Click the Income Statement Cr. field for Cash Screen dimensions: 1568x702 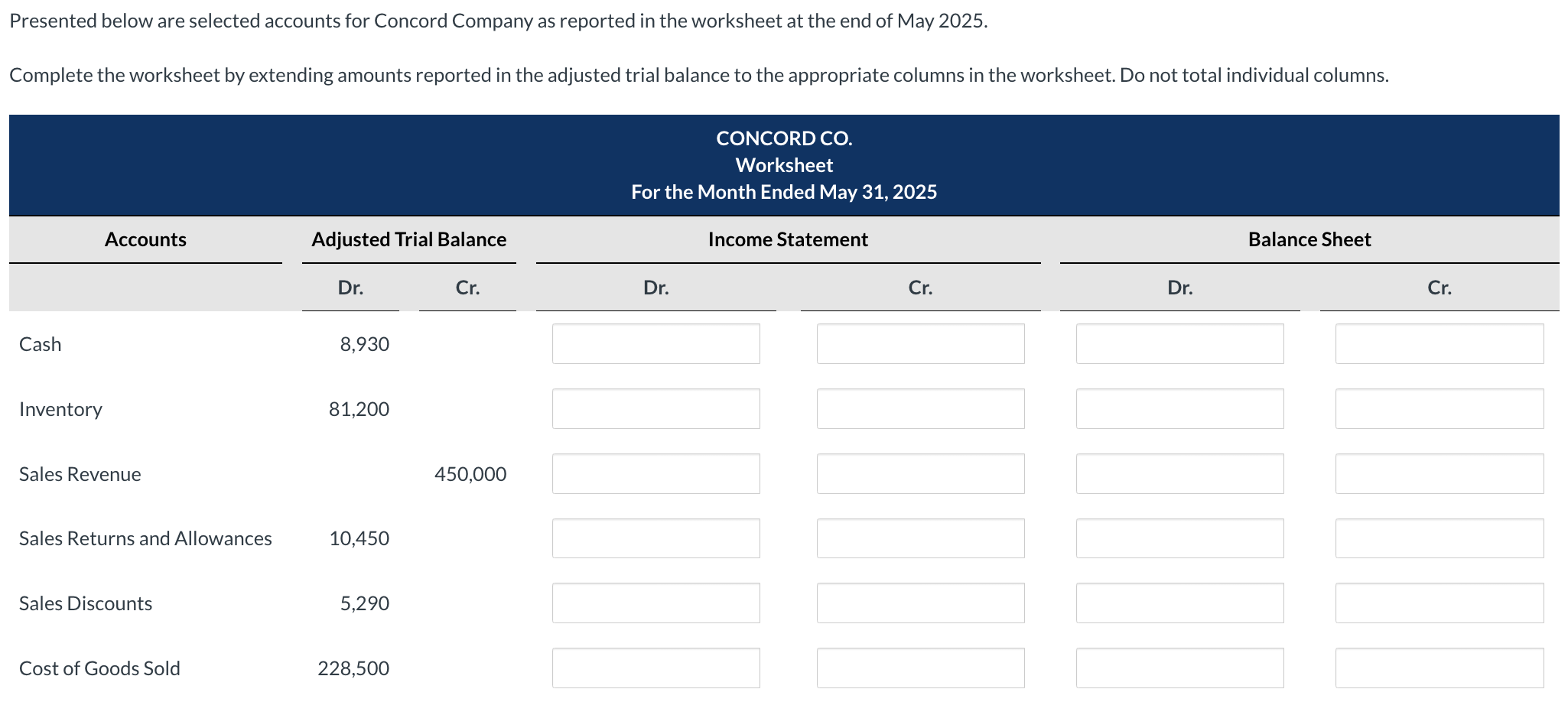click(x=920, y=343)
